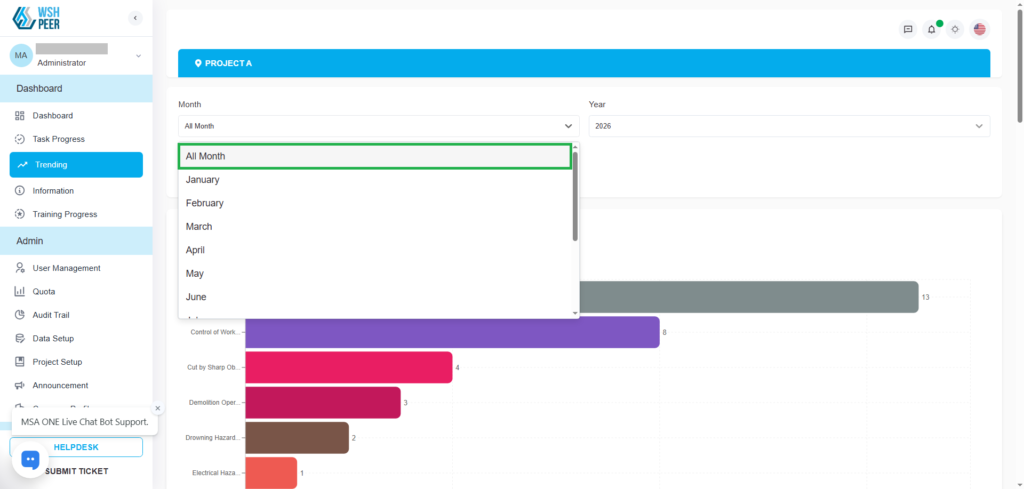Expand the Year 2026 dropdown

(x=788, y=126)
